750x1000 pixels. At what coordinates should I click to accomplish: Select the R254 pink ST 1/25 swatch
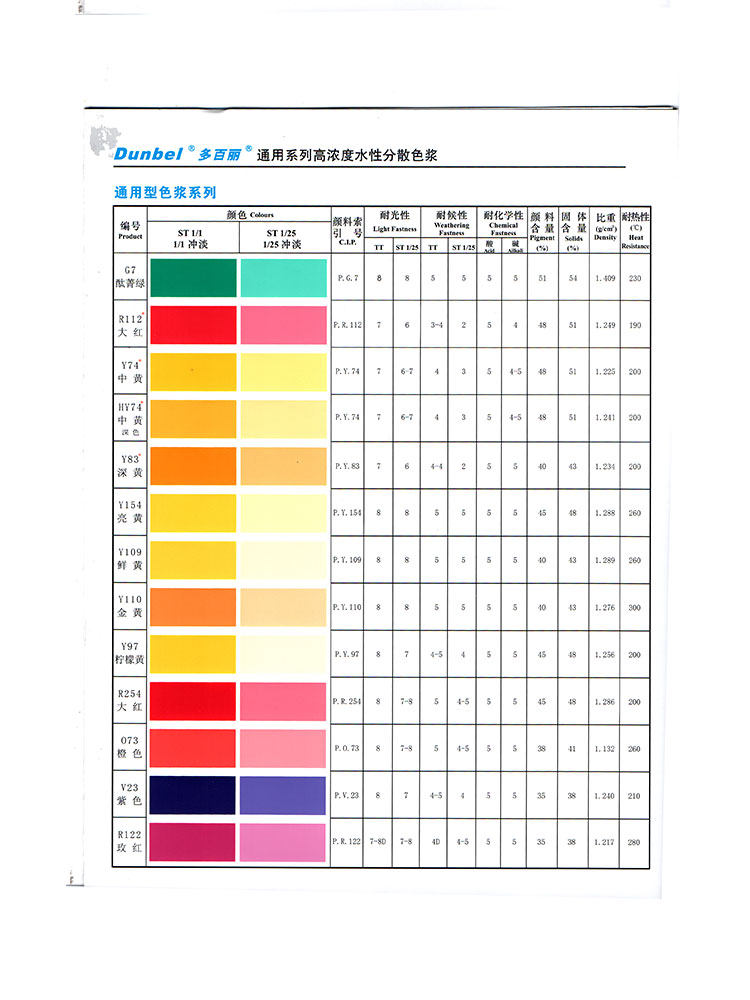[x=284, y=702]
